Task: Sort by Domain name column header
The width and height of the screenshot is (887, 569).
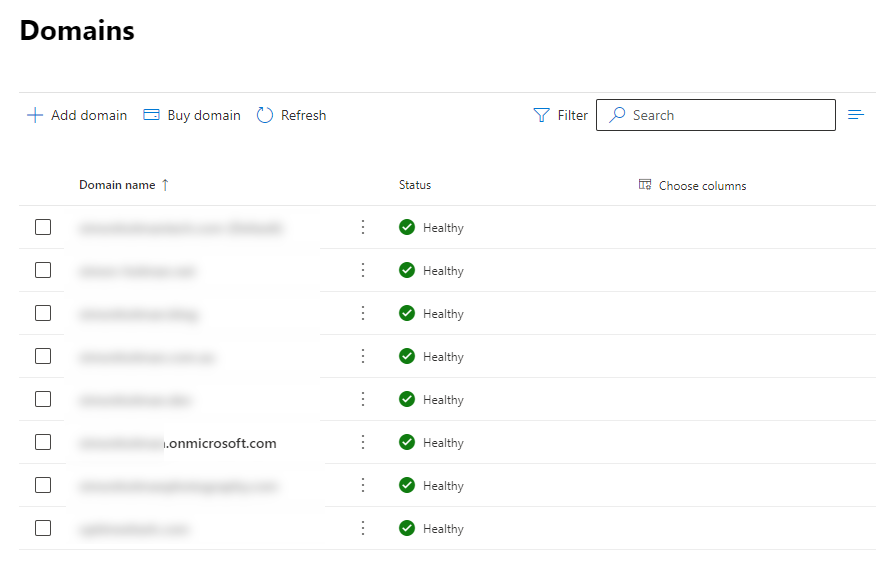Action: point(124,185)
